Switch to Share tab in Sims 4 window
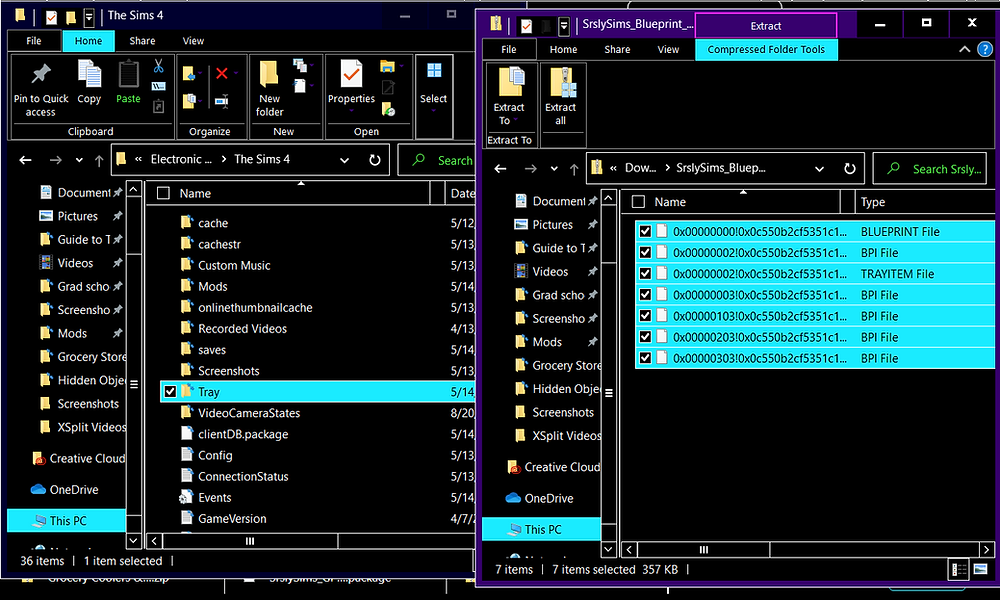The height and width of the screenshot is (600, 1000). click(x=142, y=41)
